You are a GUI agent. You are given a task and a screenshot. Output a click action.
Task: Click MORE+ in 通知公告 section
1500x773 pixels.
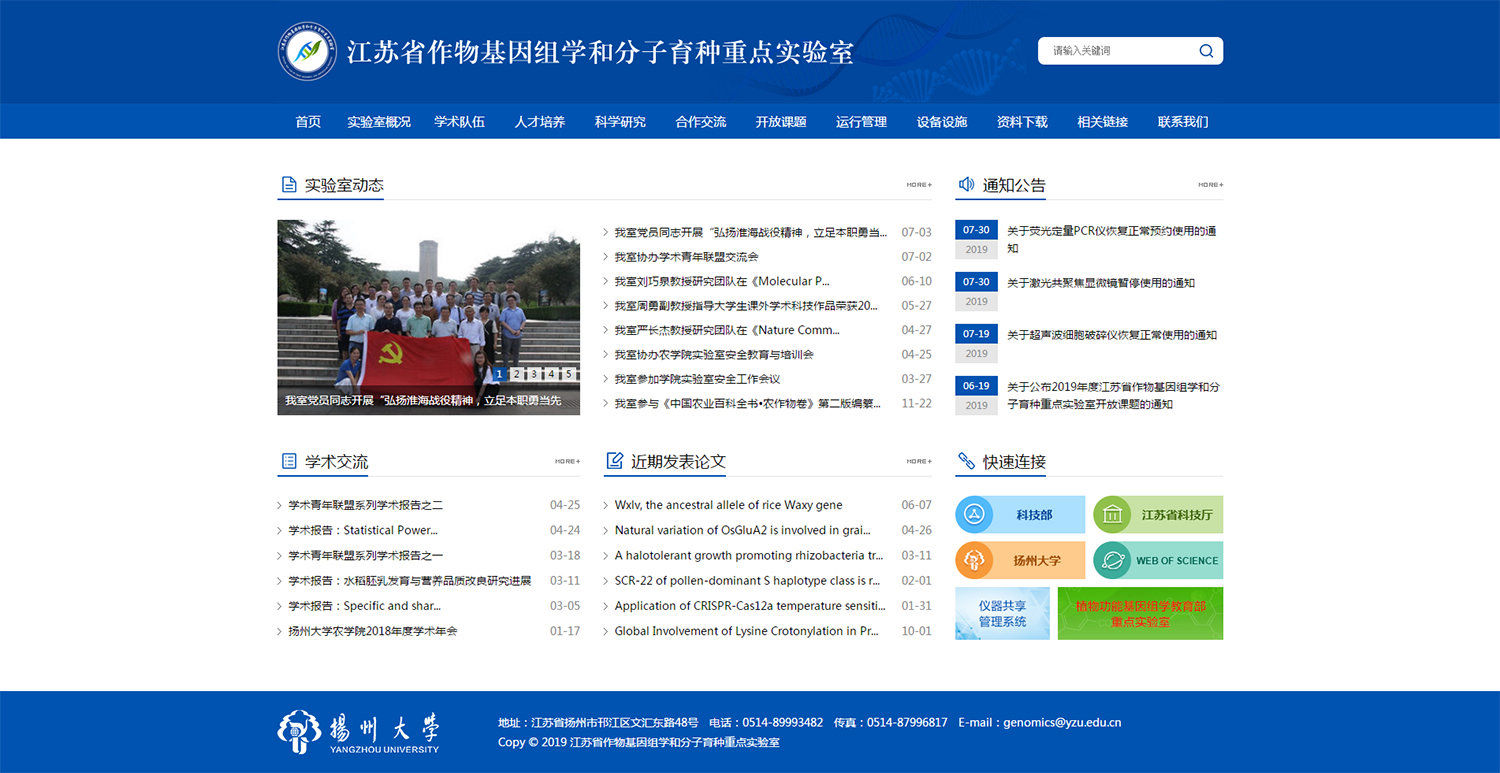click(x=1211, y=185)
